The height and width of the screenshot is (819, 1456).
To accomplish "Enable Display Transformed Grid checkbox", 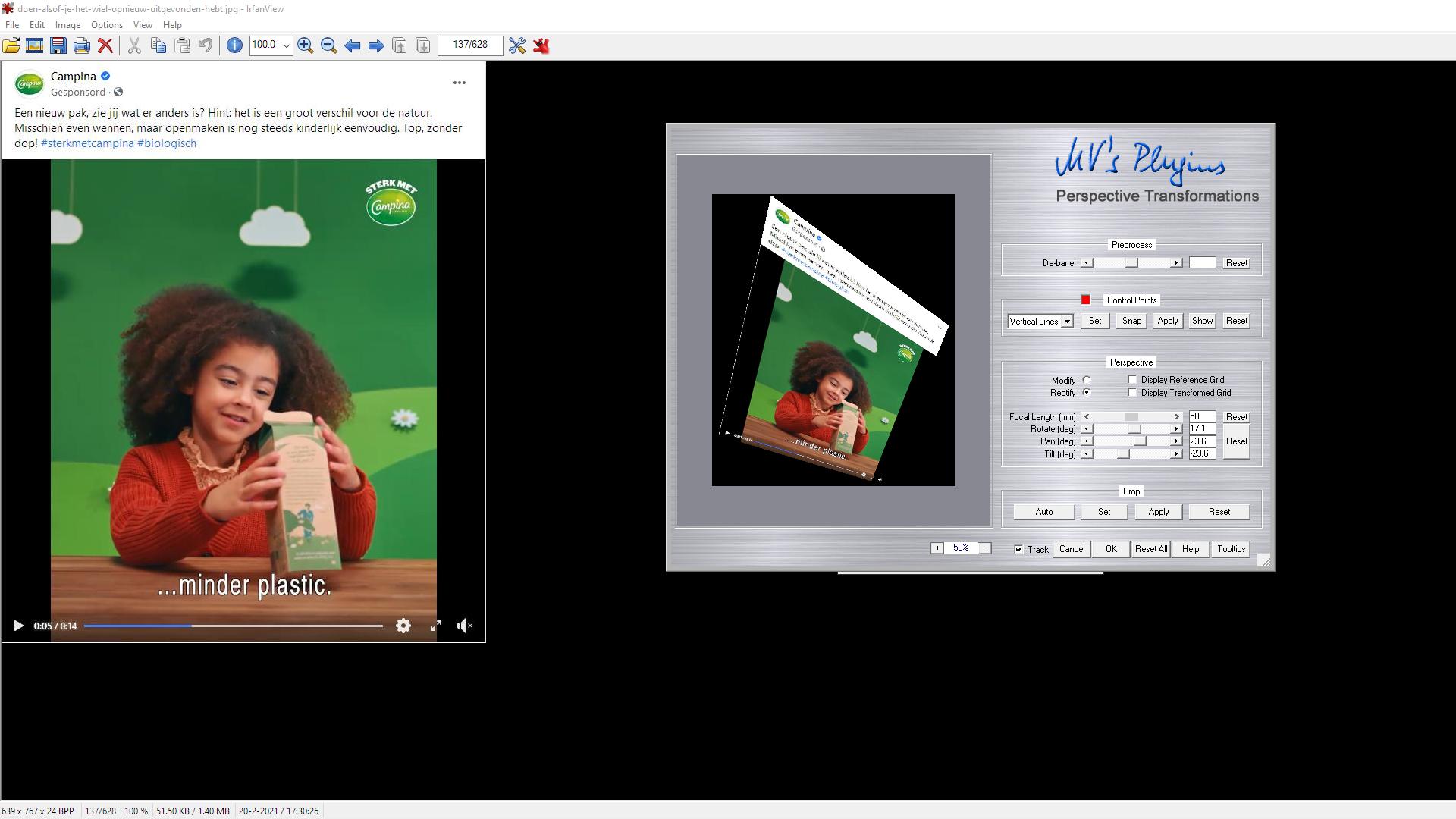I will point(1133,393).
